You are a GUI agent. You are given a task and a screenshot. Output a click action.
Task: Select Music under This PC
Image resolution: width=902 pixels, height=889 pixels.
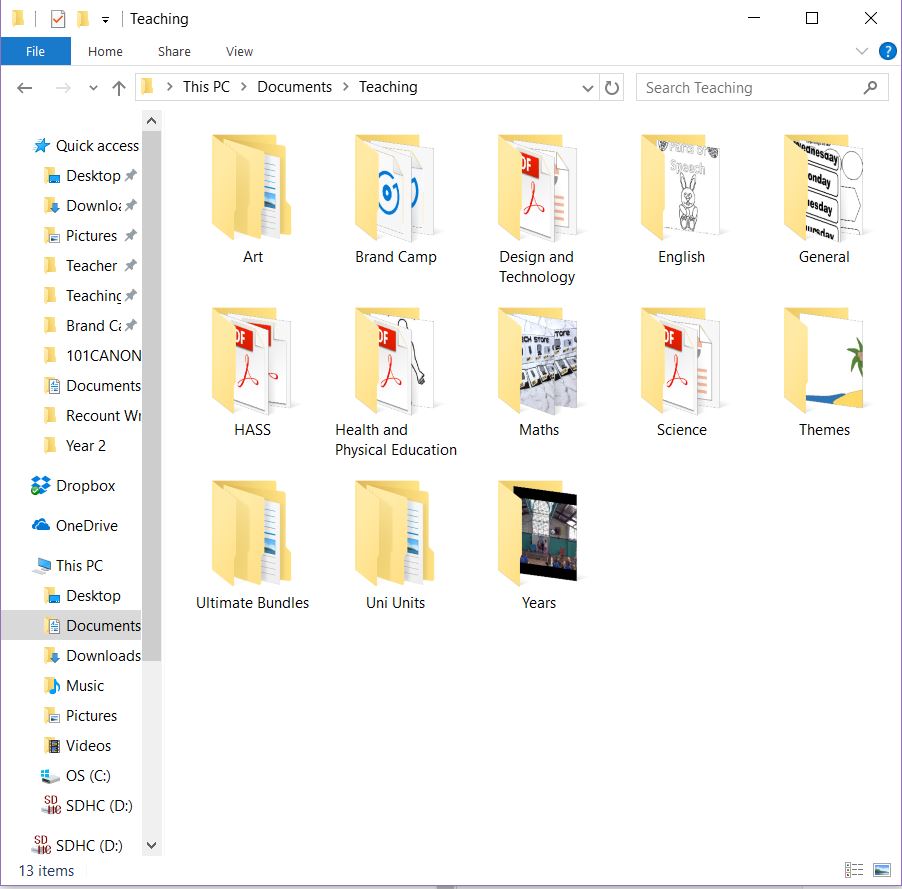85,685
